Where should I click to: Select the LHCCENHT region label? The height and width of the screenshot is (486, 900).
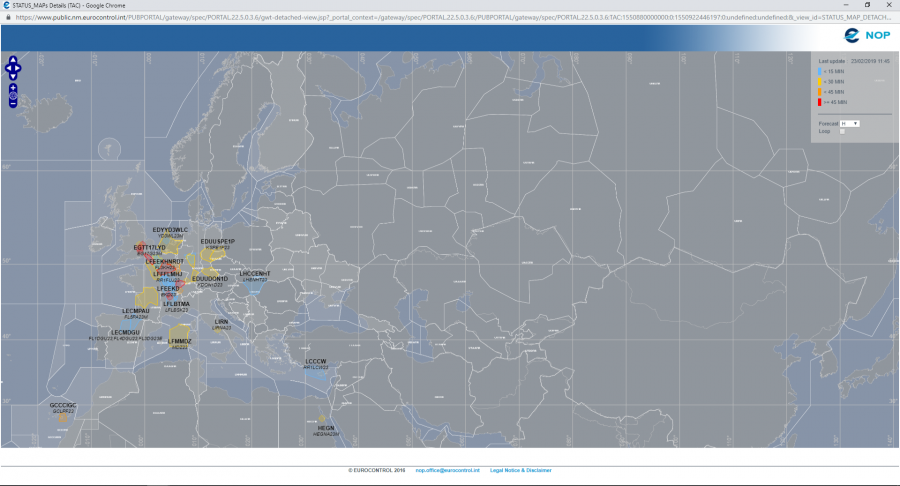pyautogui.click(x=255, y=273)
